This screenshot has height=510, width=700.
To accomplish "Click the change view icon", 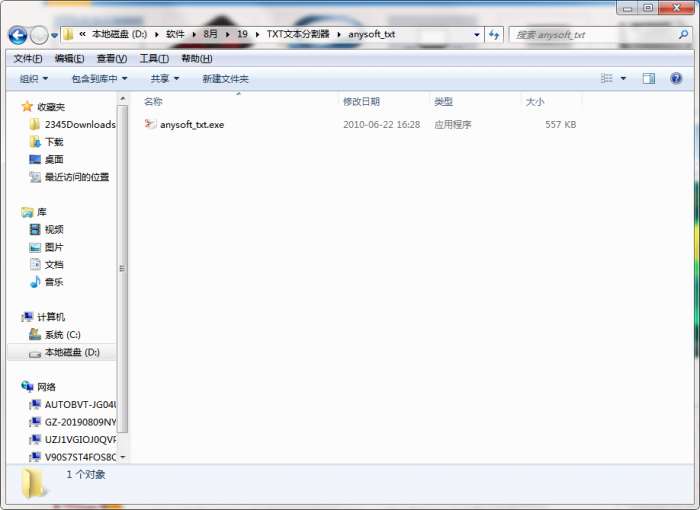I will coord(606,79).
